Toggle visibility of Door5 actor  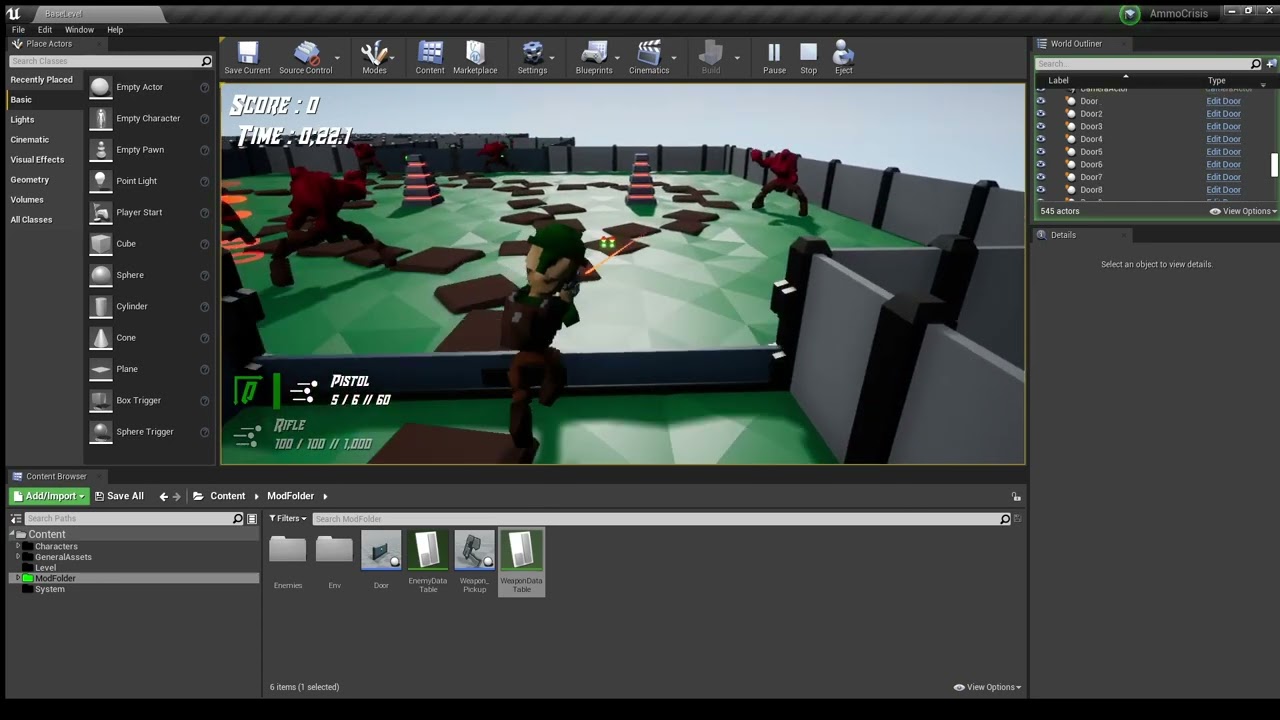(x=1041, y=152)
